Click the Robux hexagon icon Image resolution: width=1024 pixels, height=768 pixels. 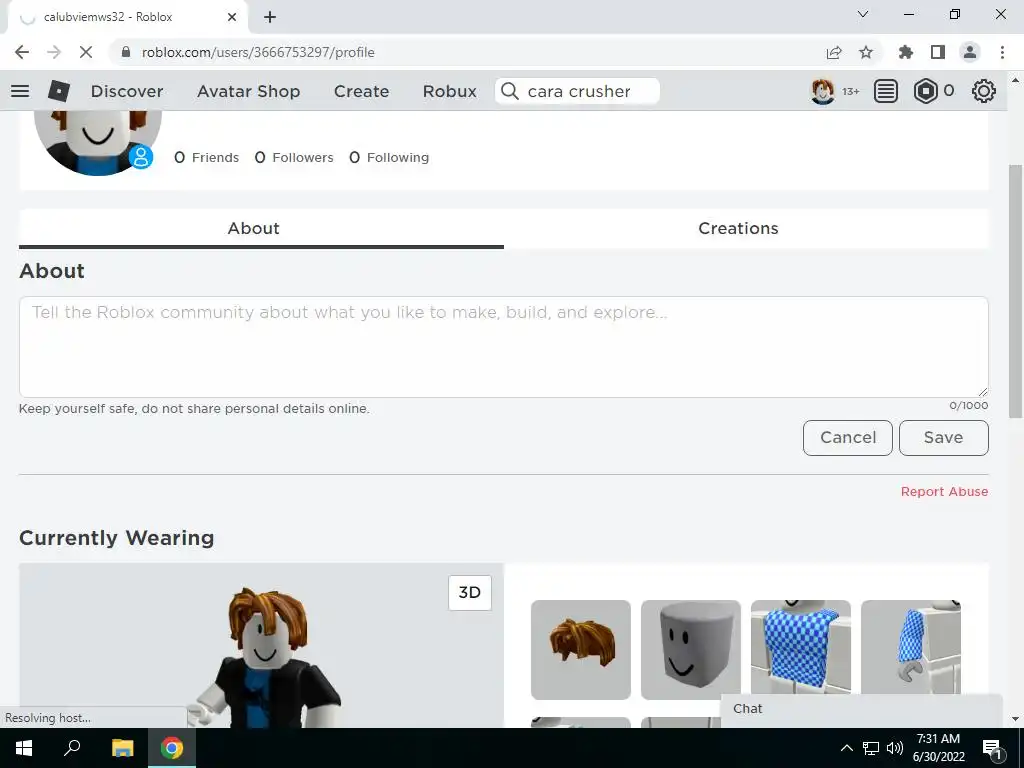click(925, 91)
